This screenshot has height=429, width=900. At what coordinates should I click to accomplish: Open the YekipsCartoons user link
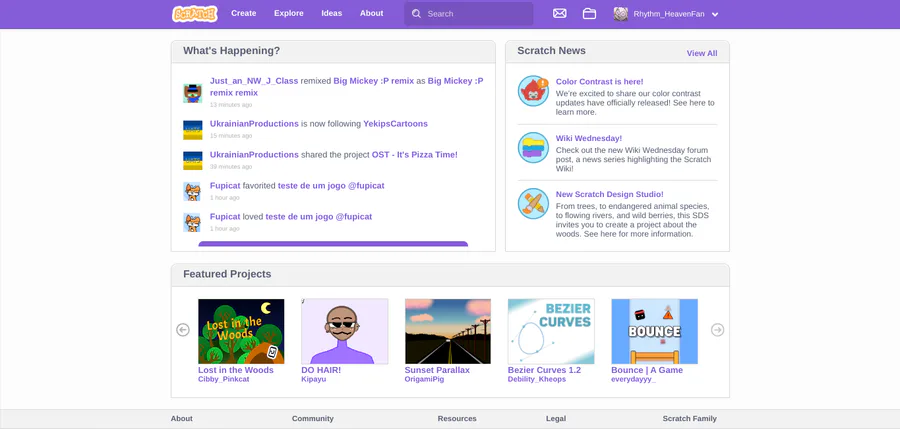coord(395,123)
